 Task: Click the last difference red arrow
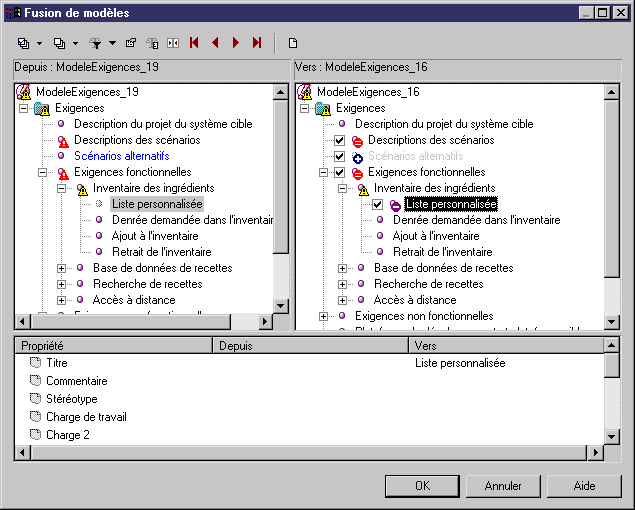click(x=257, y=43)
